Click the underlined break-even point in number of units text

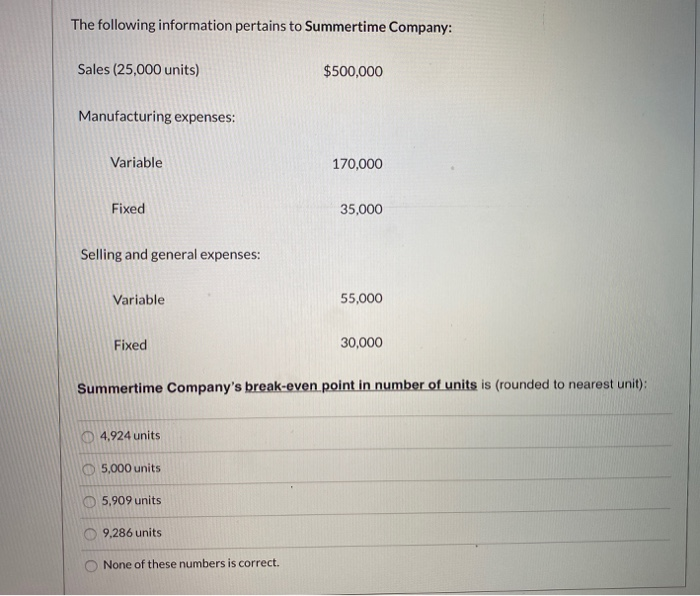click(361, 386)
